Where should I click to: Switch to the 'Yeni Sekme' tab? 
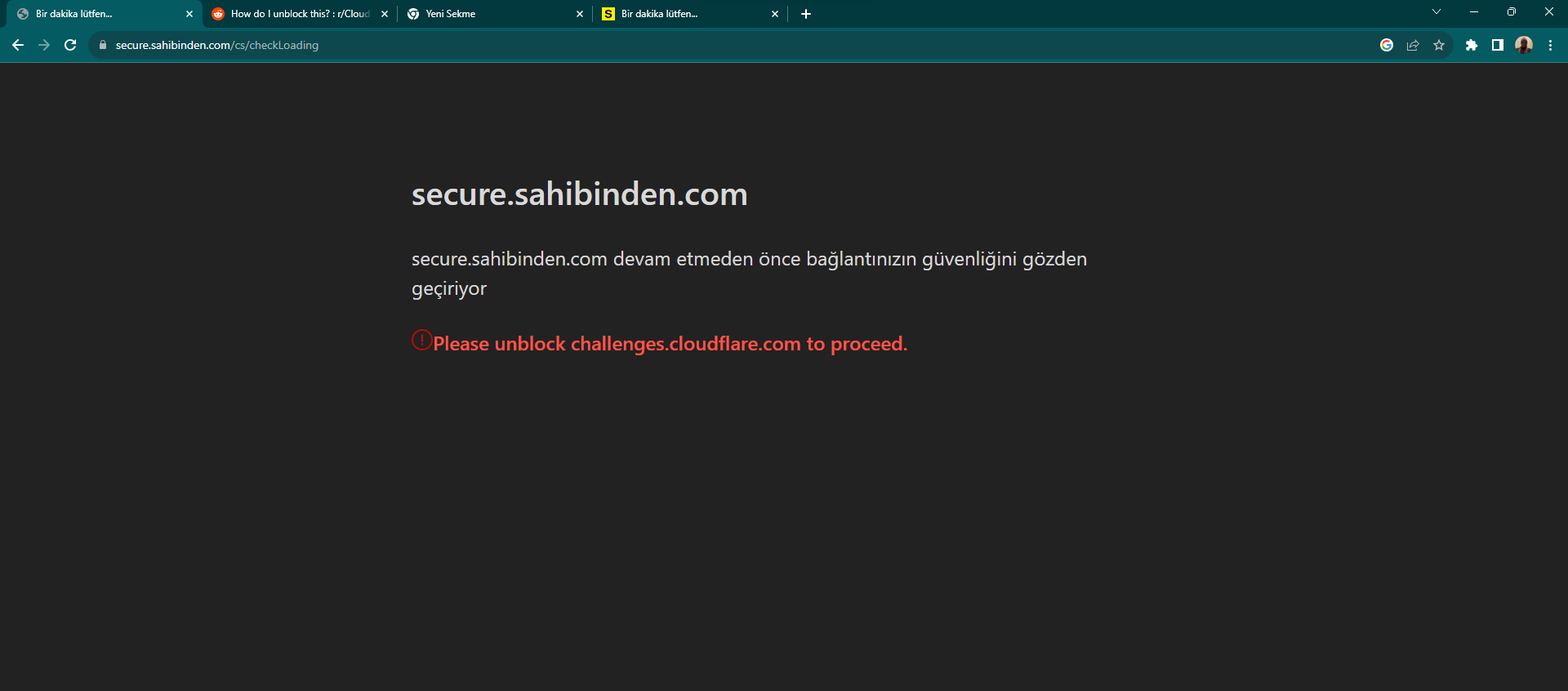(x=490, y=14)
